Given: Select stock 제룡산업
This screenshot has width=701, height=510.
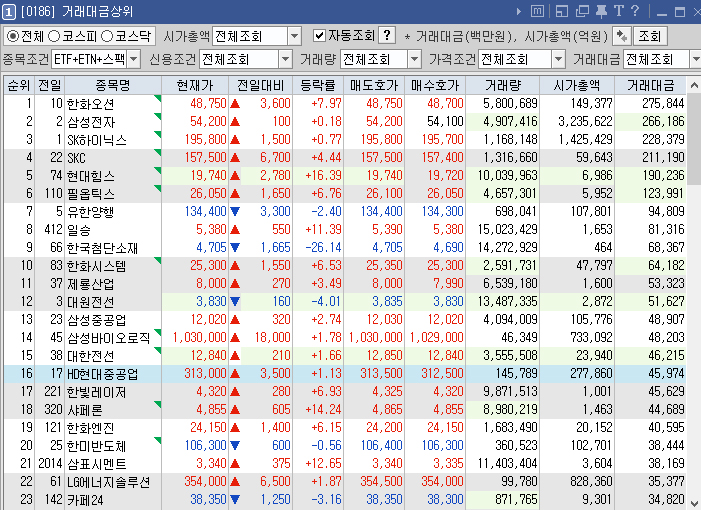Looking at the screenshot, I should tap(90, 284).
